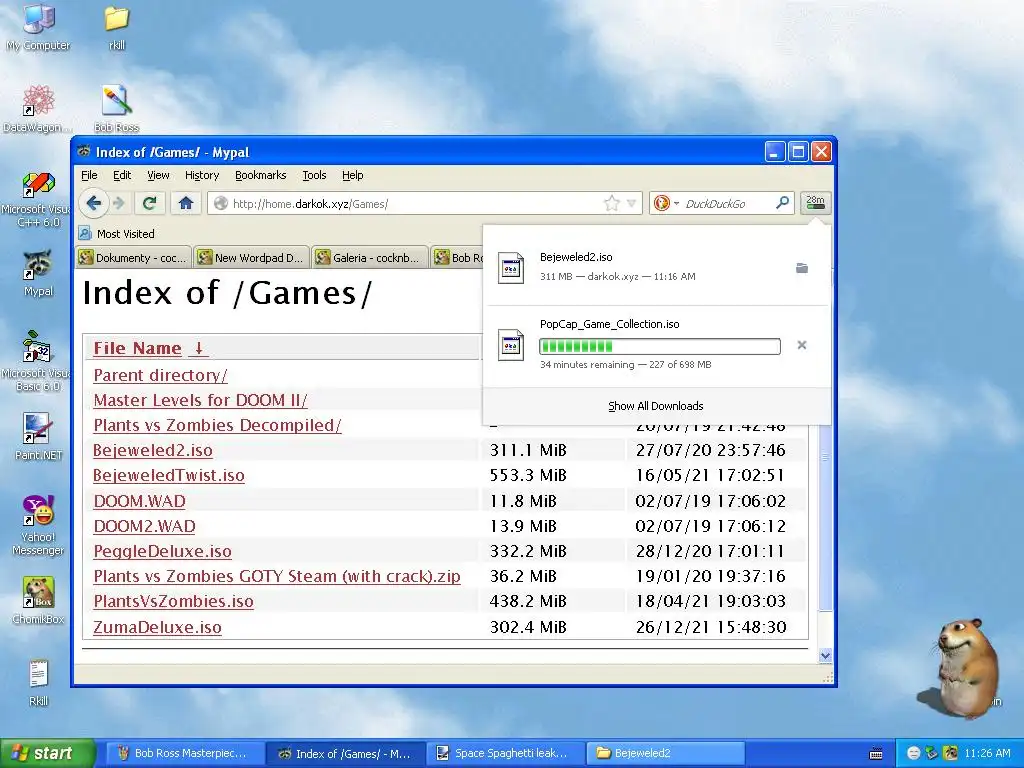Click the PopCap download progress bar
The width and height of the screenshot is (1024, 768).
[660, 346]
